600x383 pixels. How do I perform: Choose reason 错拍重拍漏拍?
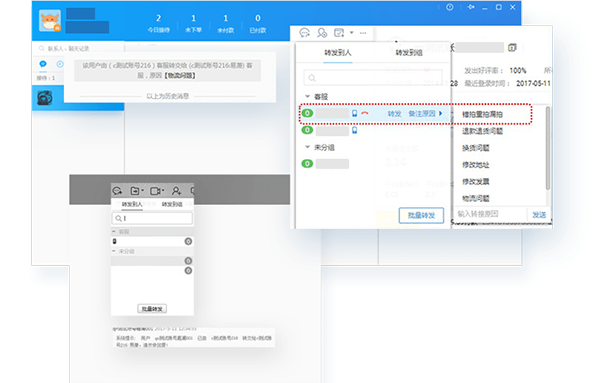482,114
